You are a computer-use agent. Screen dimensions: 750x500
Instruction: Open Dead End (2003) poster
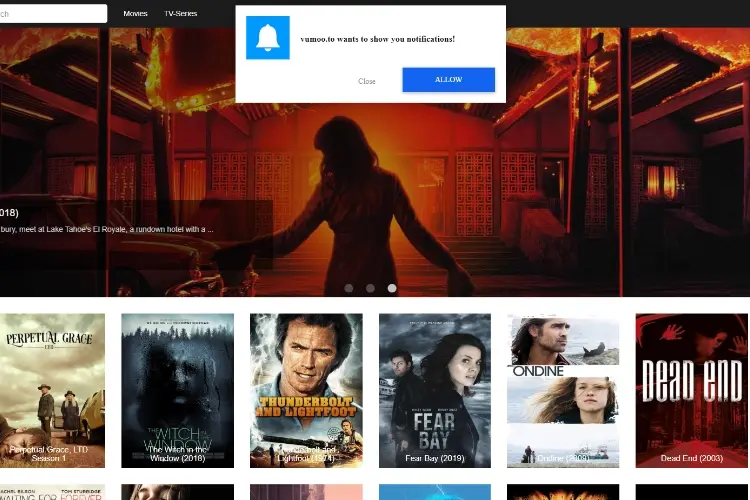tap(692, 390)
